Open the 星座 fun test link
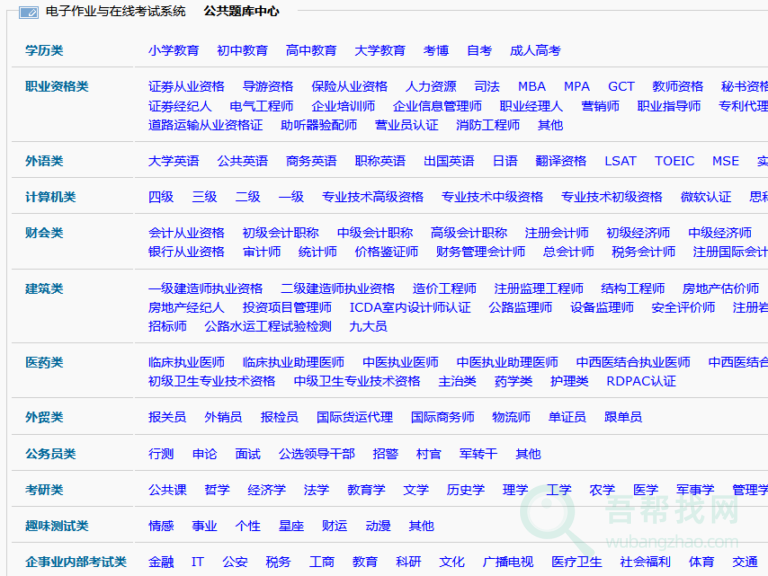The width and height of the screenshot is (768, 576). tap(291, 526)
